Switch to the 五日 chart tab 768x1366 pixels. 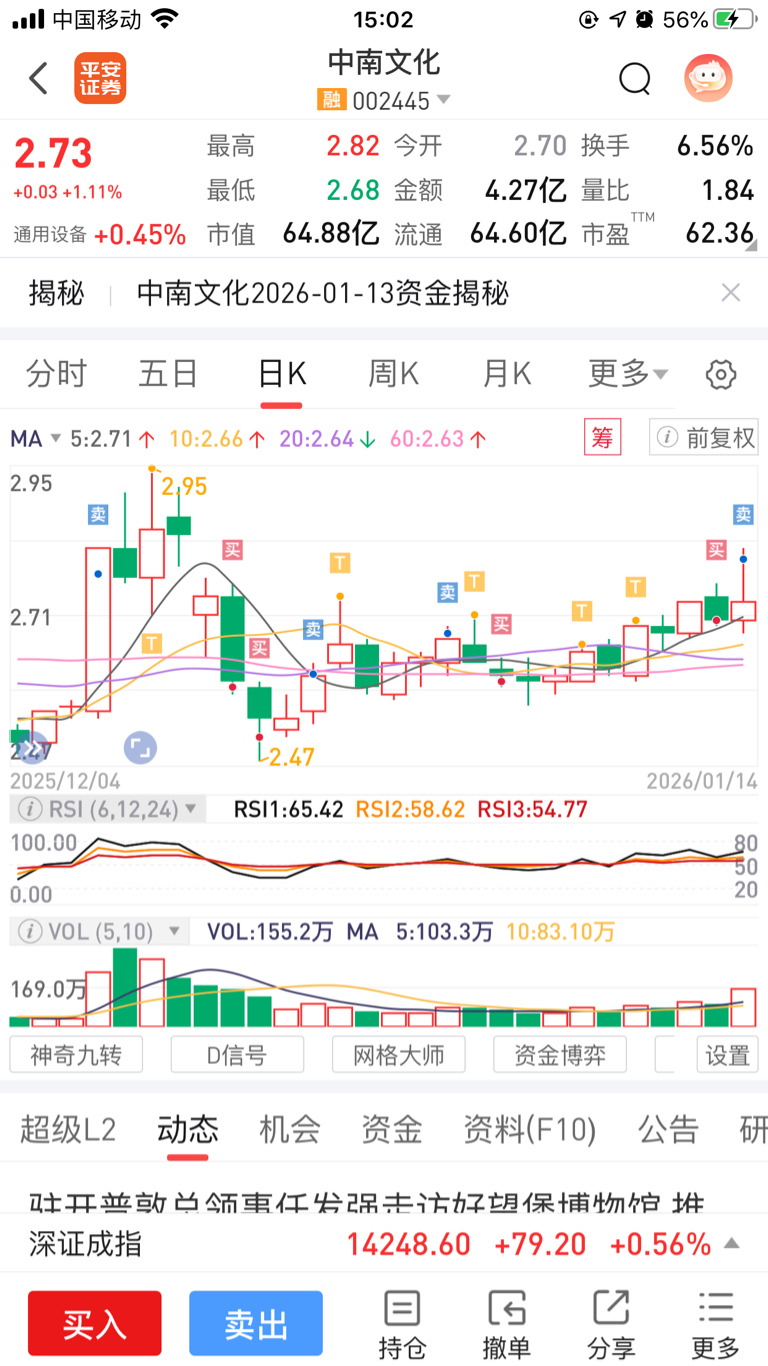click(168, 374)
